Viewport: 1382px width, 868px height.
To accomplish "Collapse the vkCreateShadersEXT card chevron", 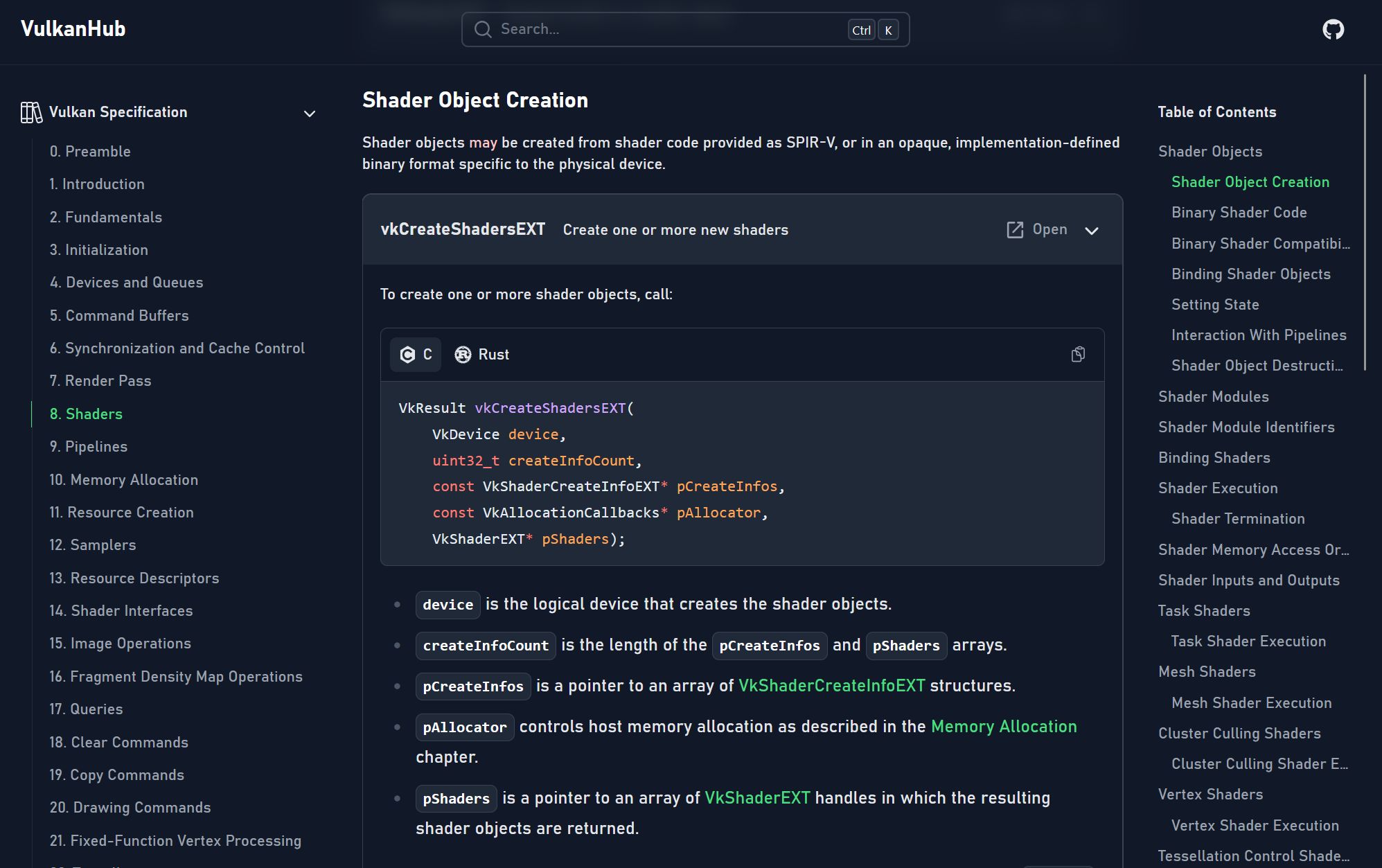I will tap(1092, 231).
